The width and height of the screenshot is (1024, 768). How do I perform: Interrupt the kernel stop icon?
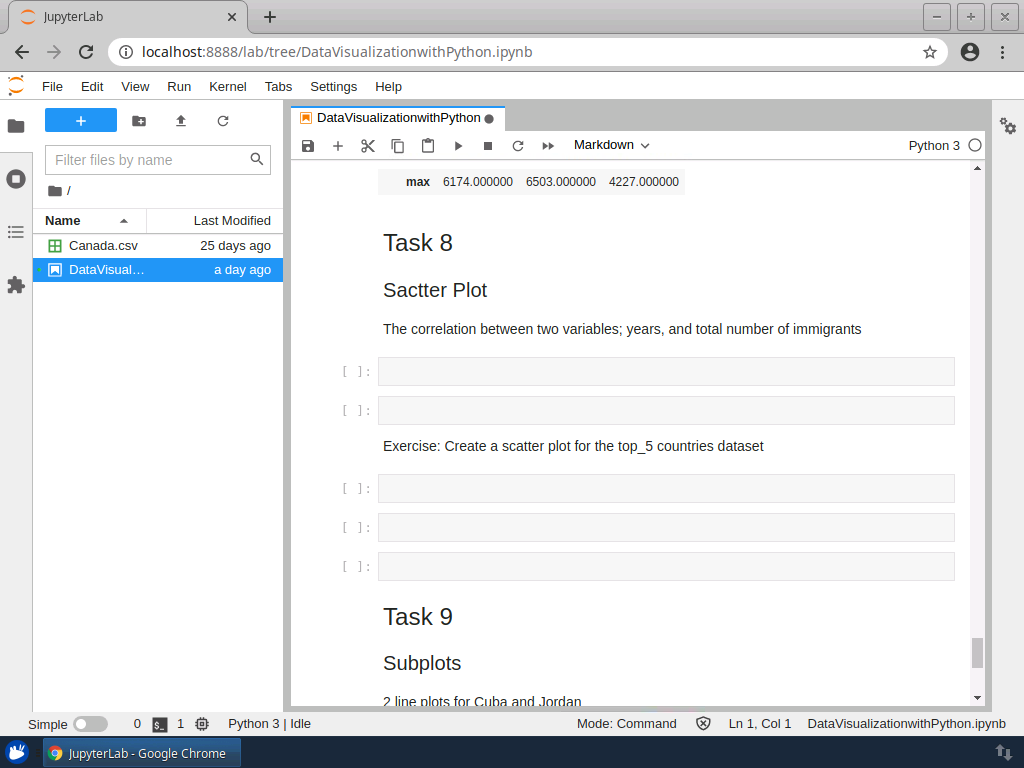pos(488,146)
